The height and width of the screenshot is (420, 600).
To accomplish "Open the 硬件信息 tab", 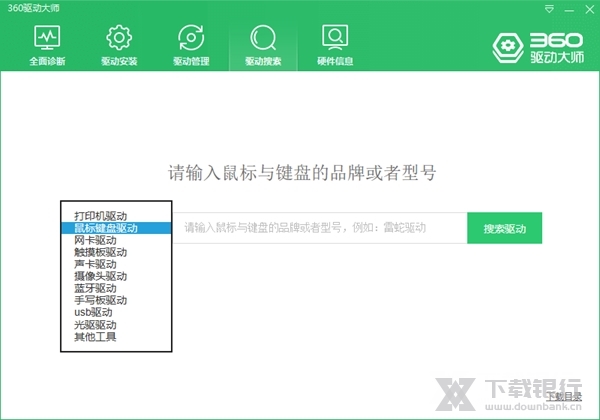I will (335, 45).
